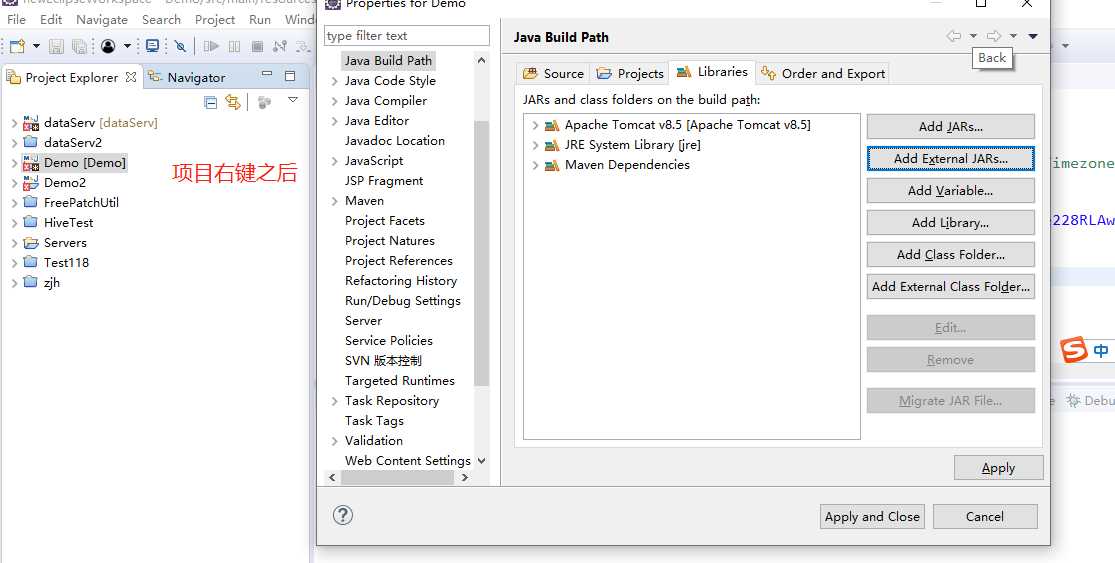Expand the Task Repository properties node

[334, 401]
